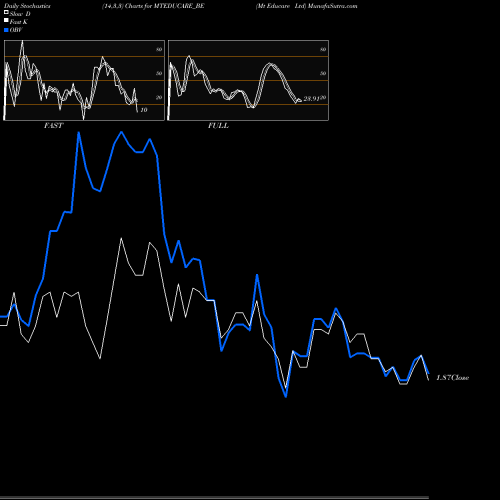500x500 pixels.
Task: Click the 'FULL' label under the chart
Action: click(x=218, y=126)
